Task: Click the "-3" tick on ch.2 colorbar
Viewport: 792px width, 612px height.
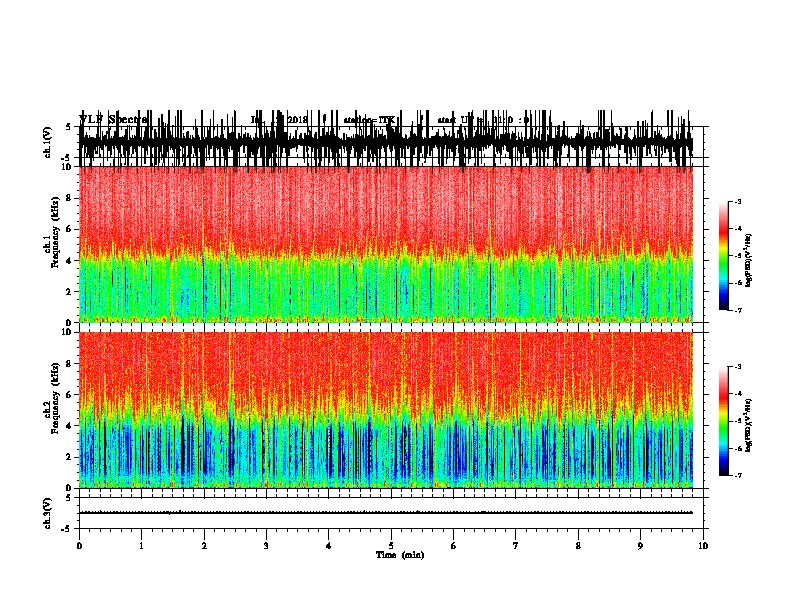Action: pos(737,367)
